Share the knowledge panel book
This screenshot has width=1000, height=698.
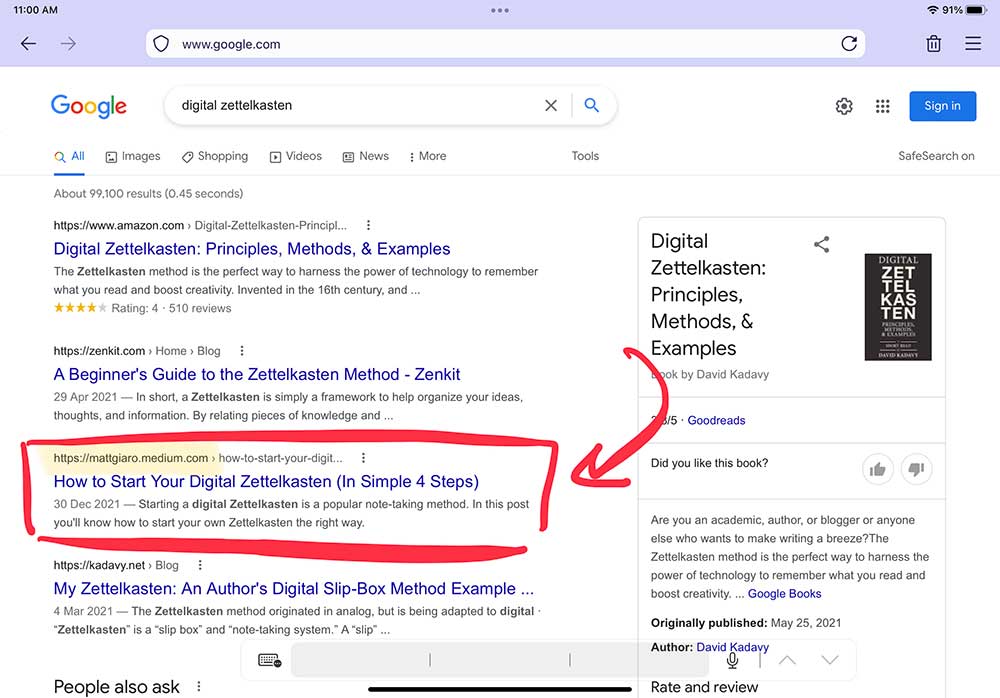821,244
